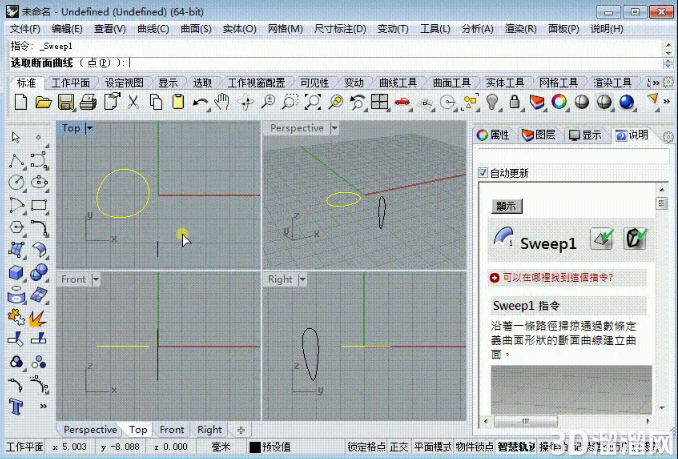
Task: Click the Join puzzle pieces icon
Action: (x=16, y=317)
